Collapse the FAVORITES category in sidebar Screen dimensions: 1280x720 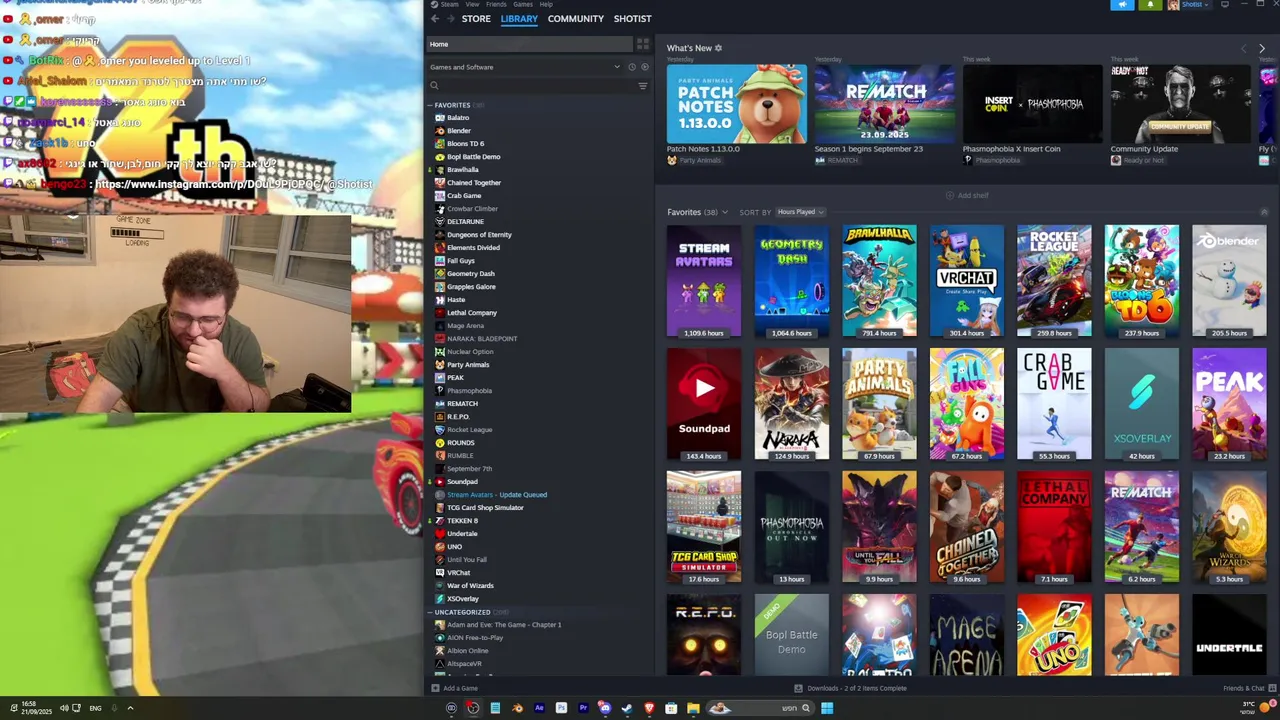tap(430, 105)
